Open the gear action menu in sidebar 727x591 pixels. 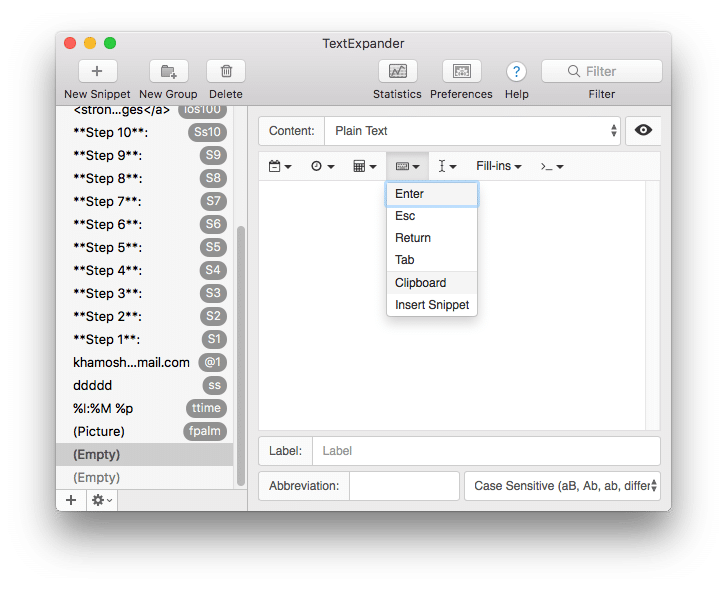102,499
